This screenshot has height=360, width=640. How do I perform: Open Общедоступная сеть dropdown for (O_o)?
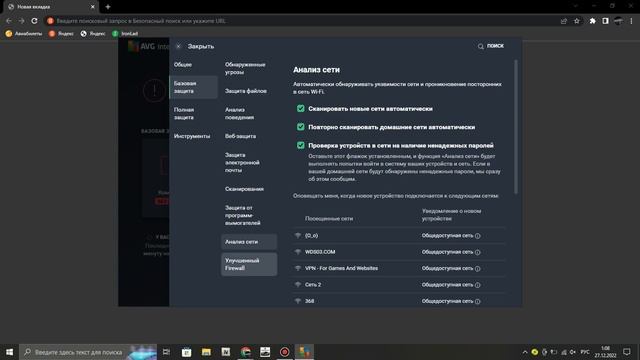pyautogui.click(x=447, y=236)
